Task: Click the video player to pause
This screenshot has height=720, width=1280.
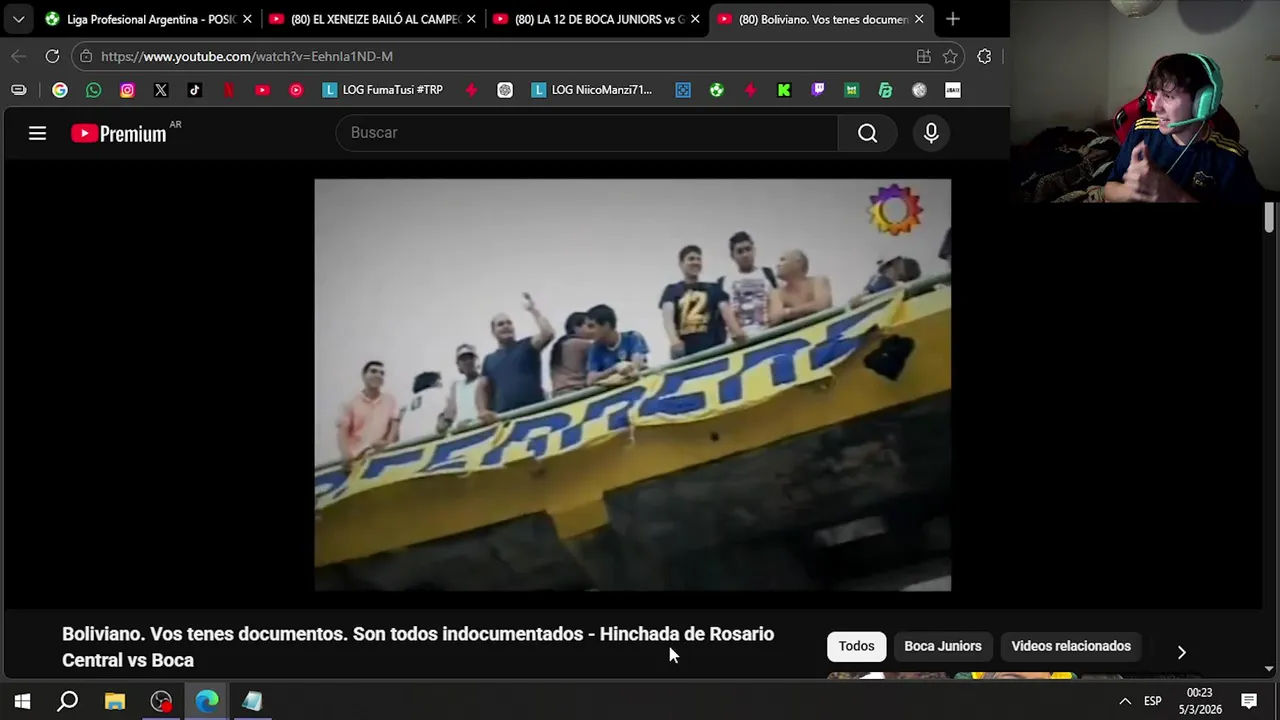Action: coord(632,385)
